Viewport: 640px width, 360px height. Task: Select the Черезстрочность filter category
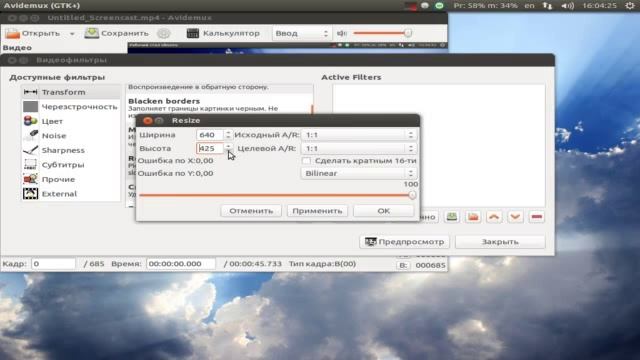tap(71, 107)
